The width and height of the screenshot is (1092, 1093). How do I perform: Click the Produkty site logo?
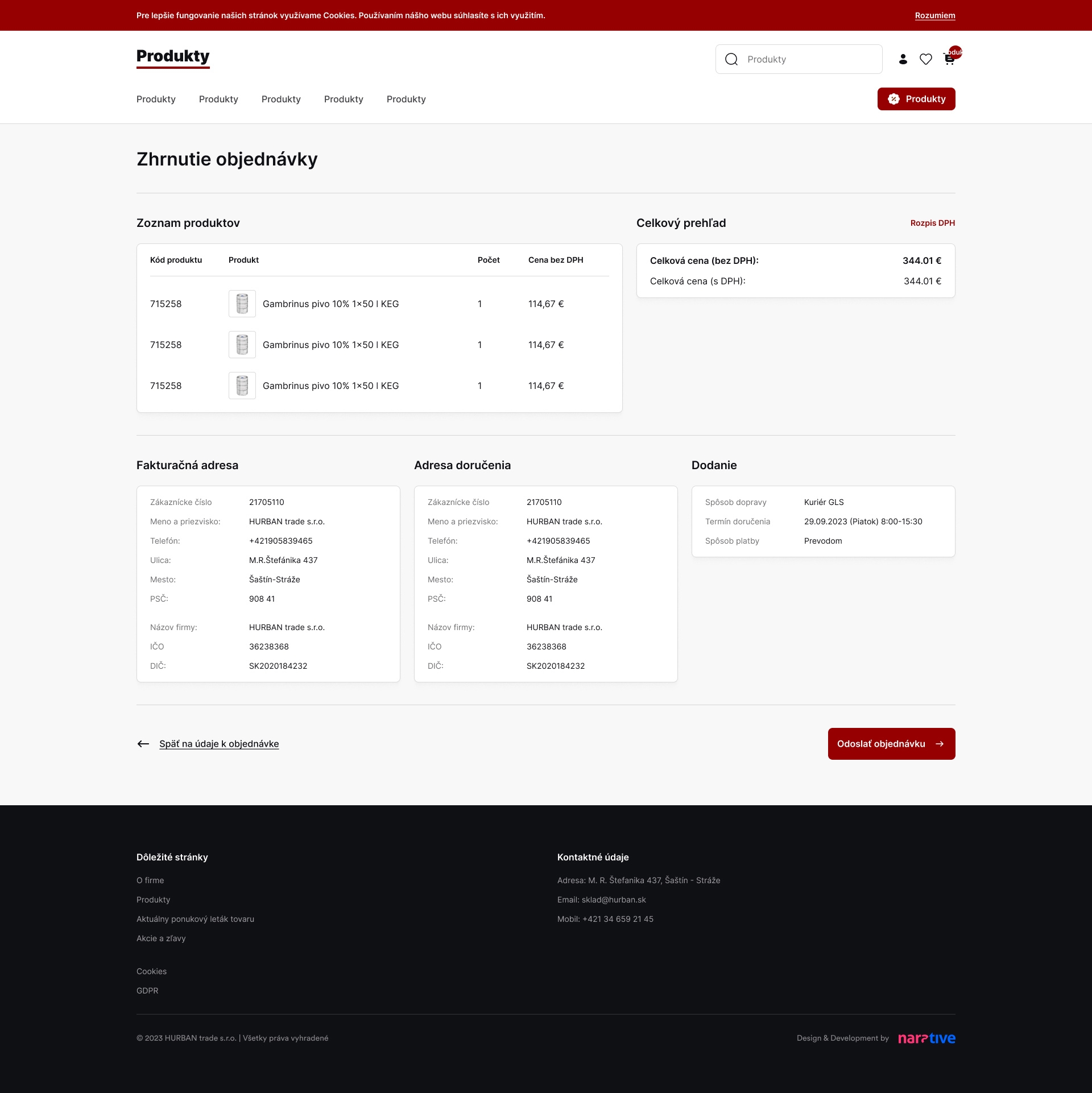click(x=173, y=57)
